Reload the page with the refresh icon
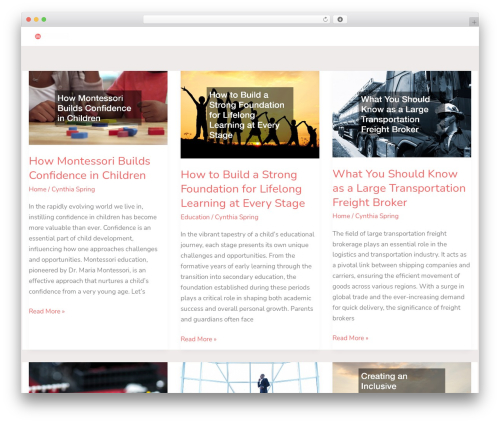Viewport: 500px width, 423px height. click(x=325, y=19)
